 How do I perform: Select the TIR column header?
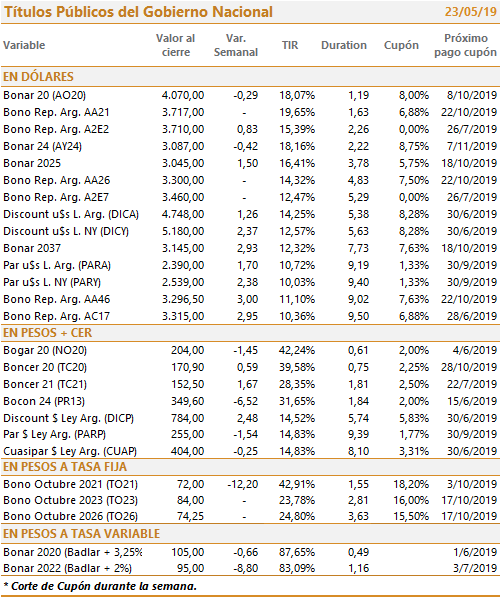coord(290,45)
